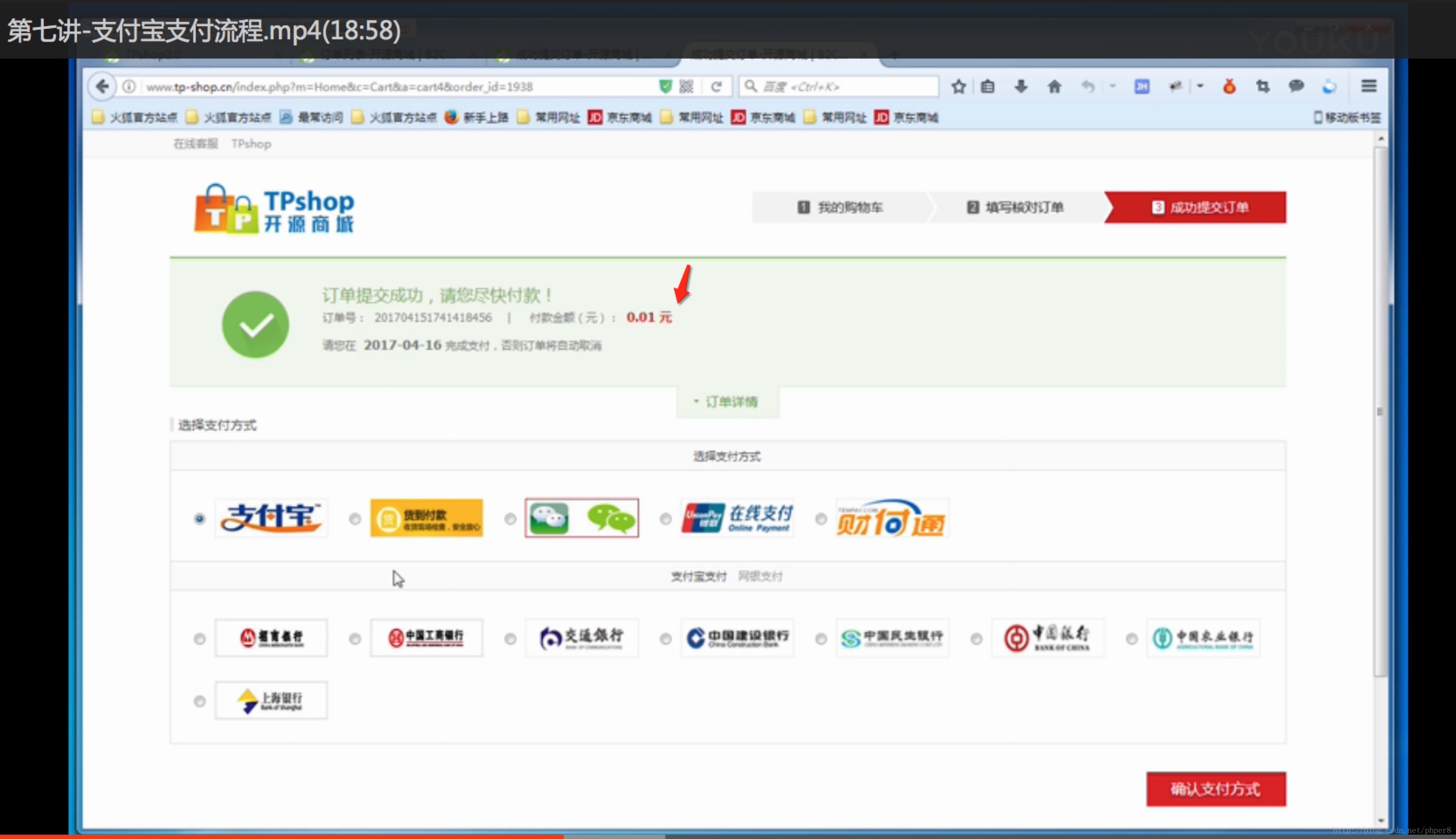Click the order number 201704151741418456
This screenshot has height=839, width=1456.
coord(433,318)
